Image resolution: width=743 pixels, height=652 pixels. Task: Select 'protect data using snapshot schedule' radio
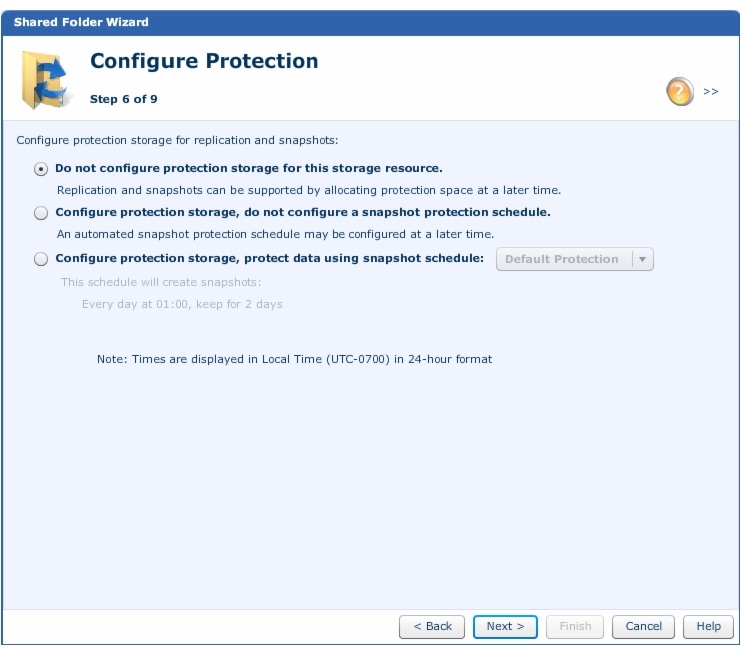(x=41, y=259)
